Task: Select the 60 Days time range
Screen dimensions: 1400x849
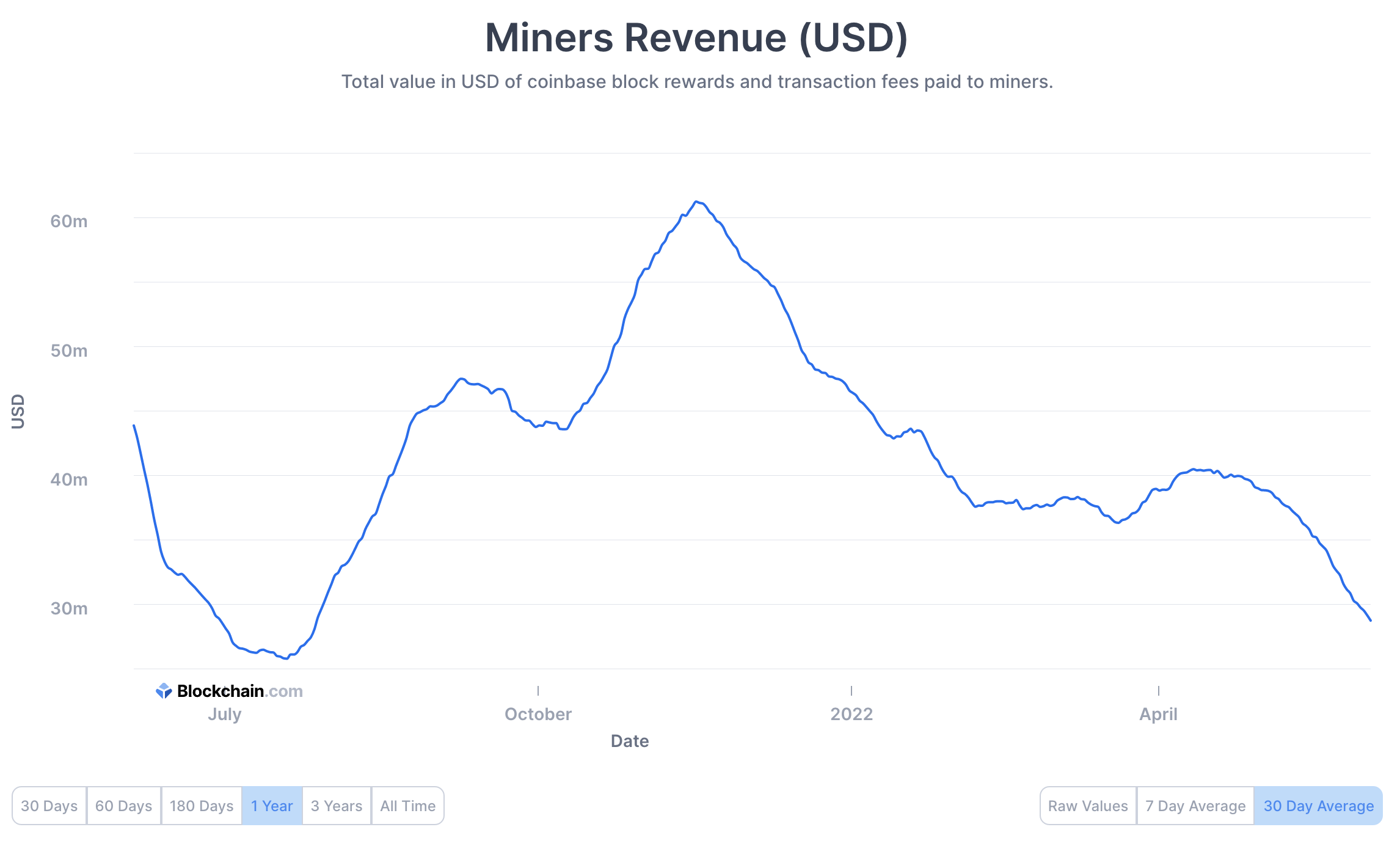Action: tap(123, 806)
